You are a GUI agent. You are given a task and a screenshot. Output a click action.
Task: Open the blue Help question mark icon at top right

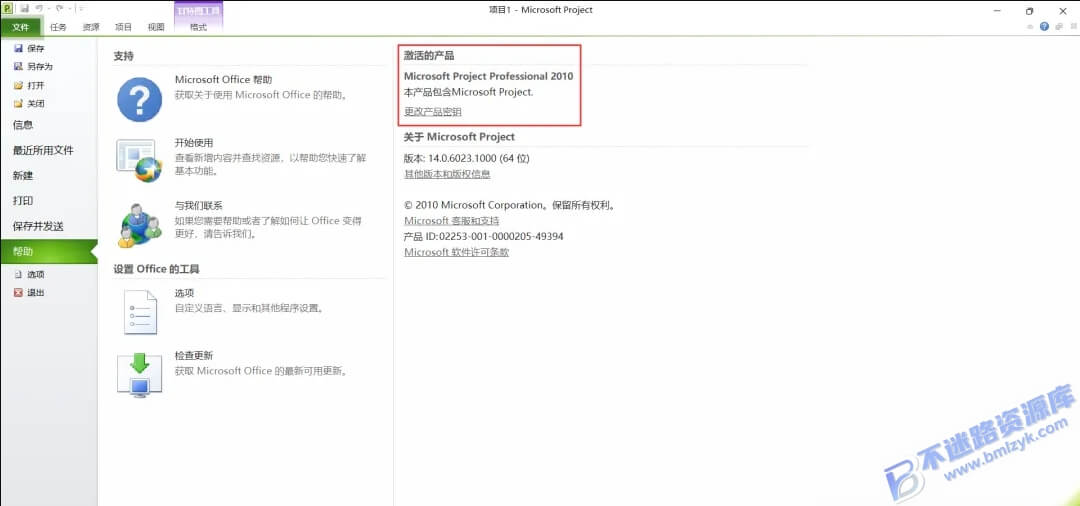(1044, 26)
